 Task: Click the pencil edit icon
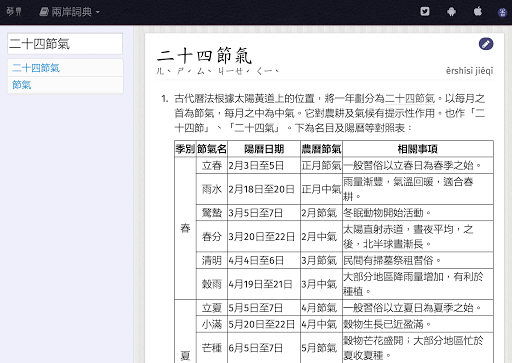coord(486,44)
